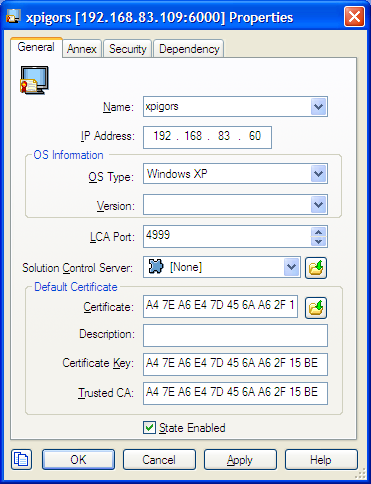Click the Certificate Key field
This screenshot has height=484, width=371.
[235, 364]
